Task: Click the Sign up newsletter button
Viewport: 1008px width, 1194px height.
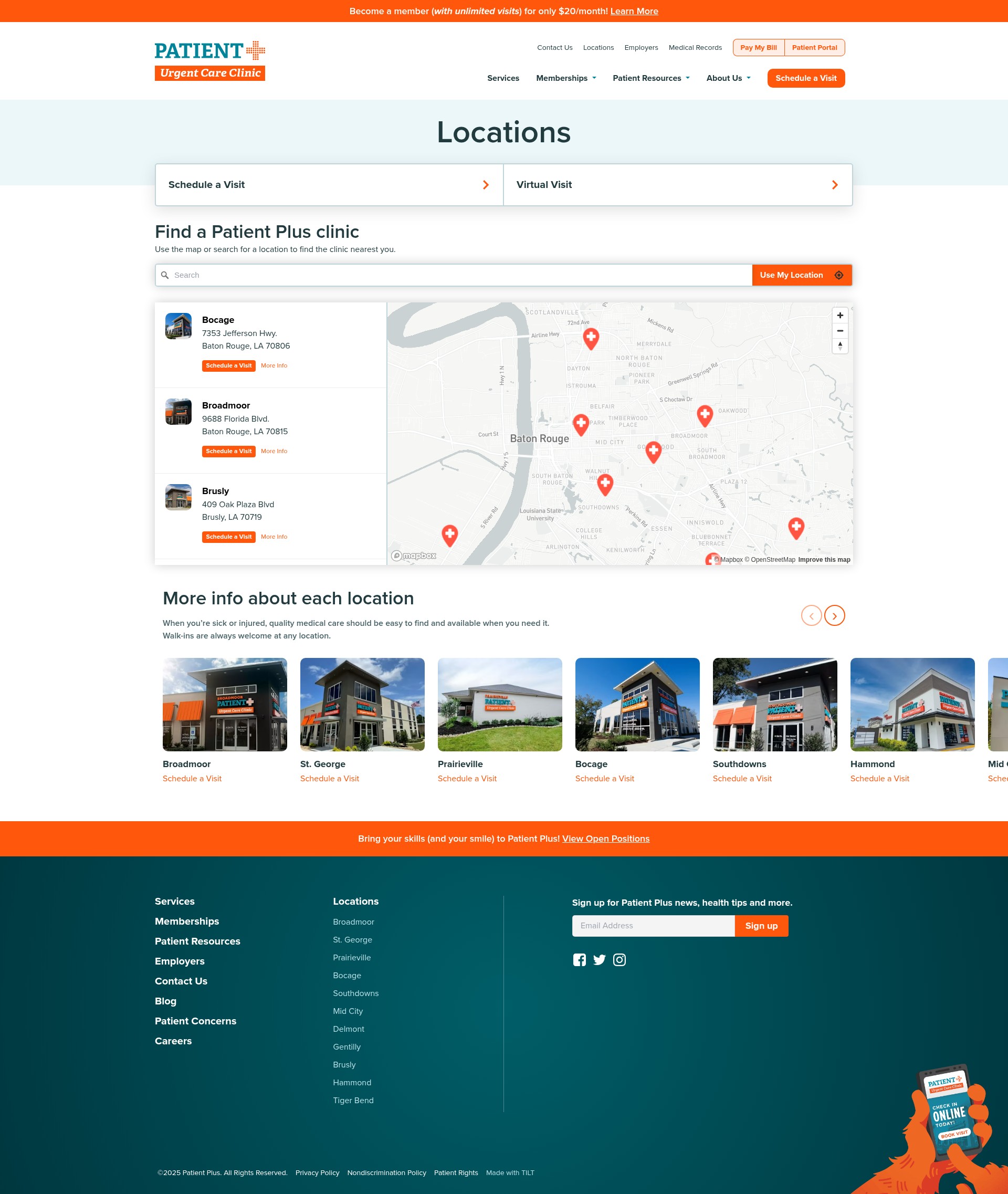Action: pyautogui.click(x=761, y=925)
